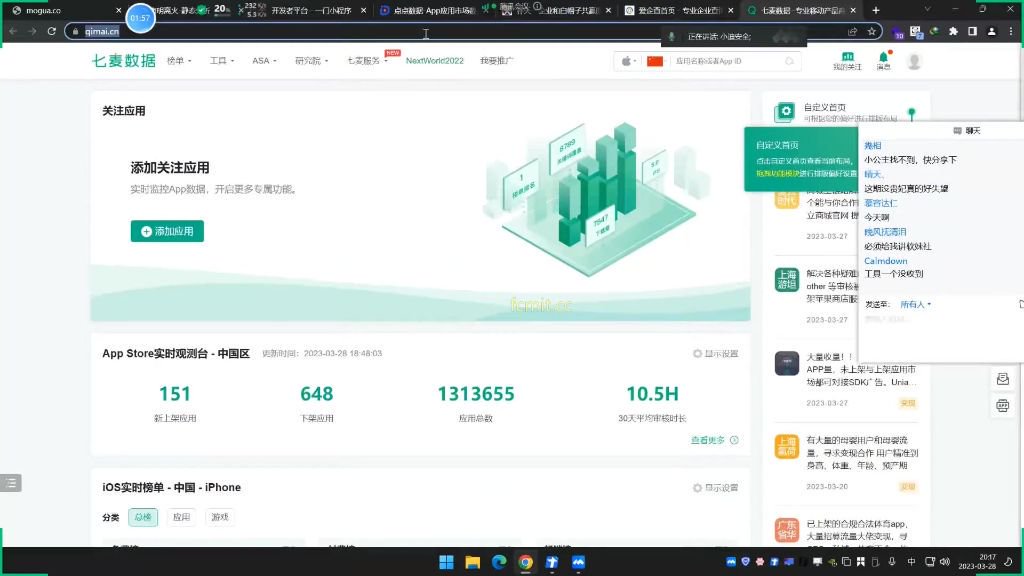The image size is (1024, 576).
Task: Click the search magnifier icon
Action: (x=790, y=61)
